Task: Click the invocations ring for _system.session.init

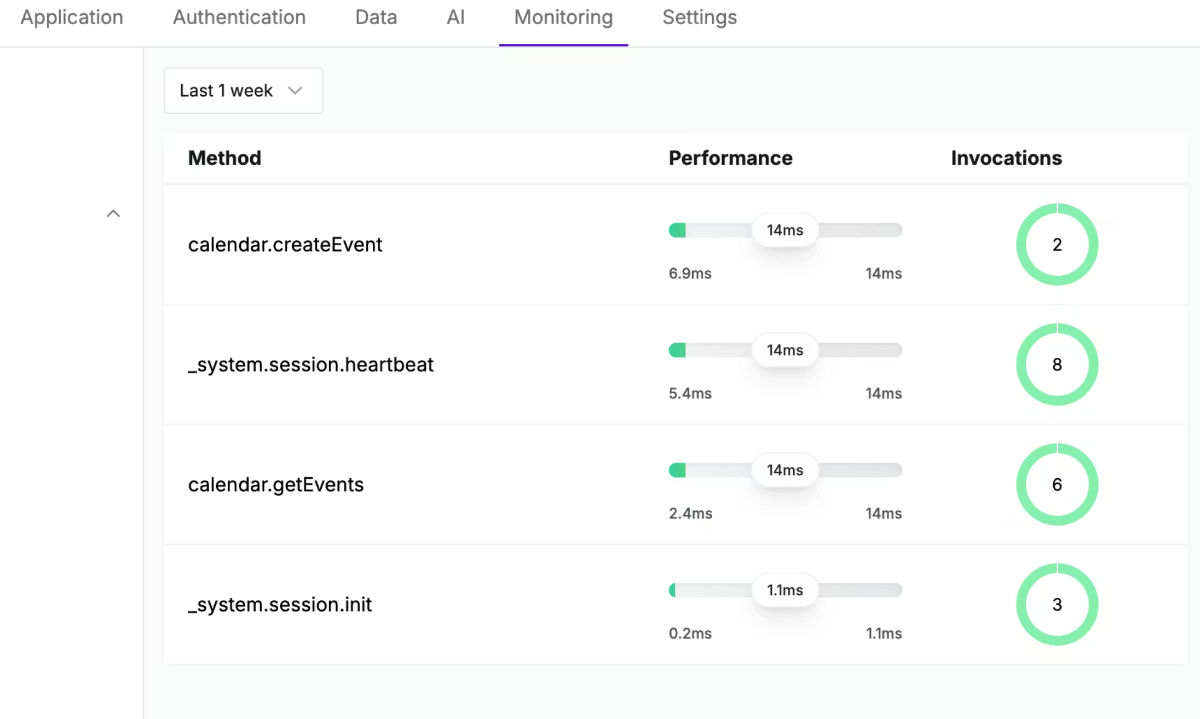Action: click(x=1057, y=605)
